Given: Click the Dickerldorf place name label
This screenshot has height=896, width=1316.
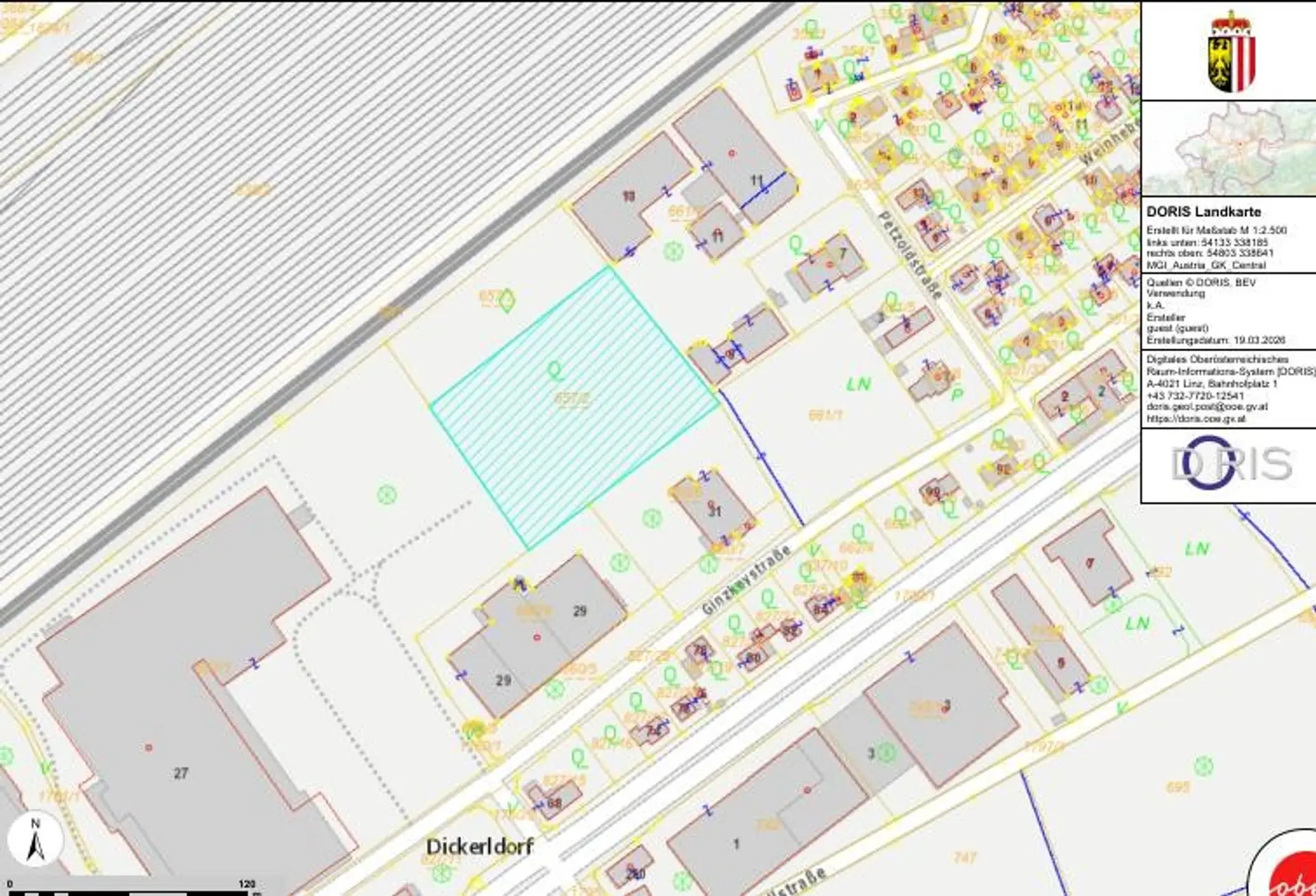Looking at the screenshot, I should 479,846.
